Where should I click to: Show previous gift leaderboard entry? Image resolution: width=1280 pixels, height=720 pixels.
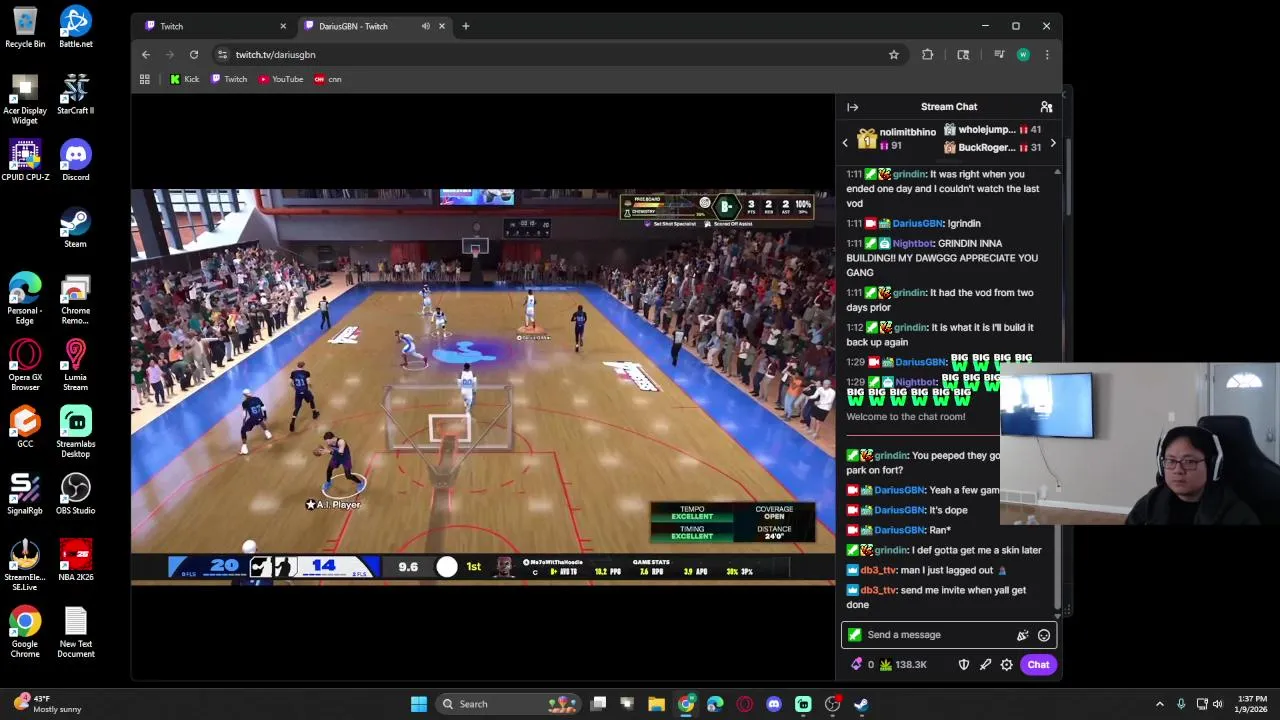coord(845,143)
